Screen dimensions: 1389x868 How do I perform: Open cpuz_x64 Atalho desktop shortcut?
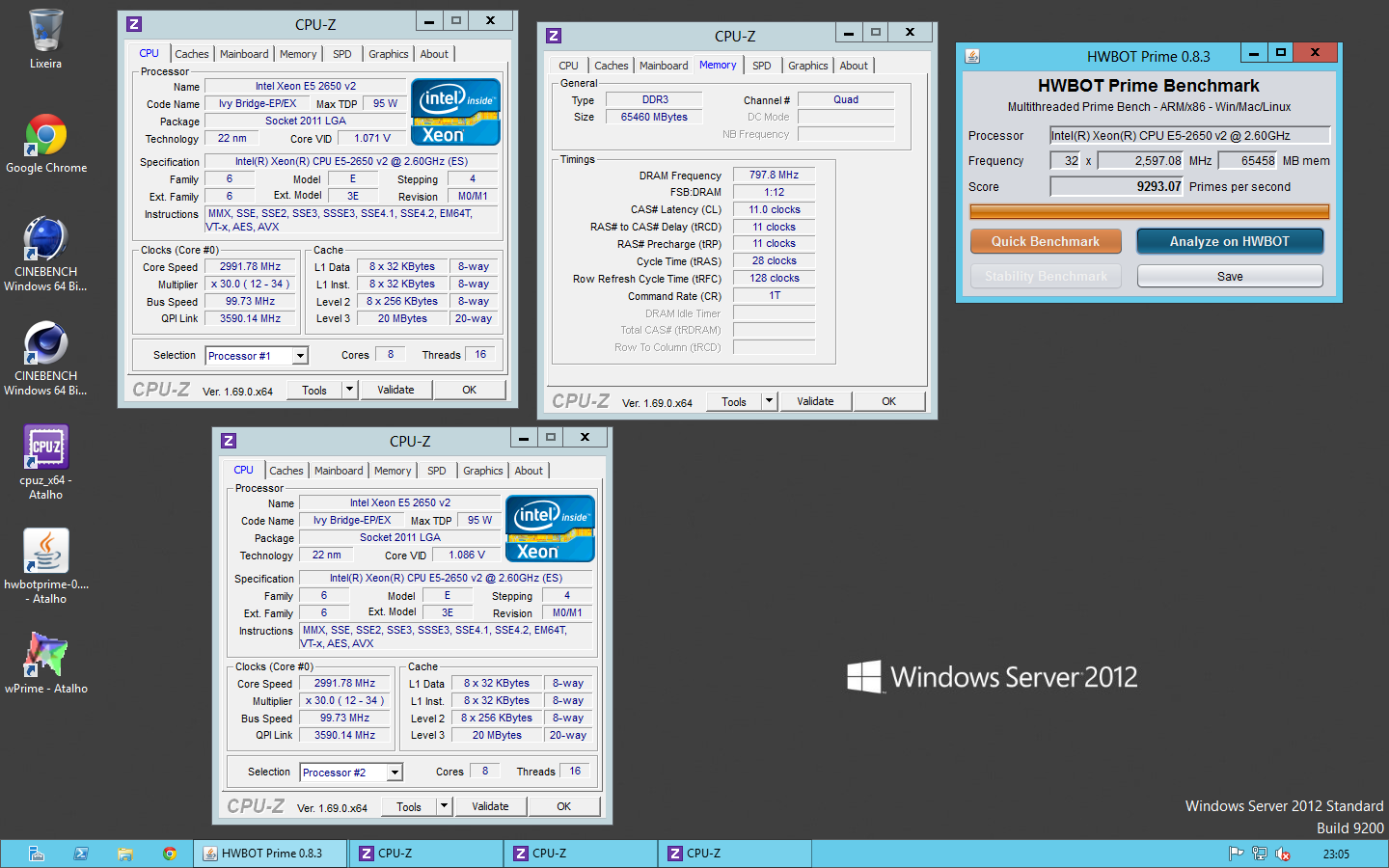tap(45, 462)
